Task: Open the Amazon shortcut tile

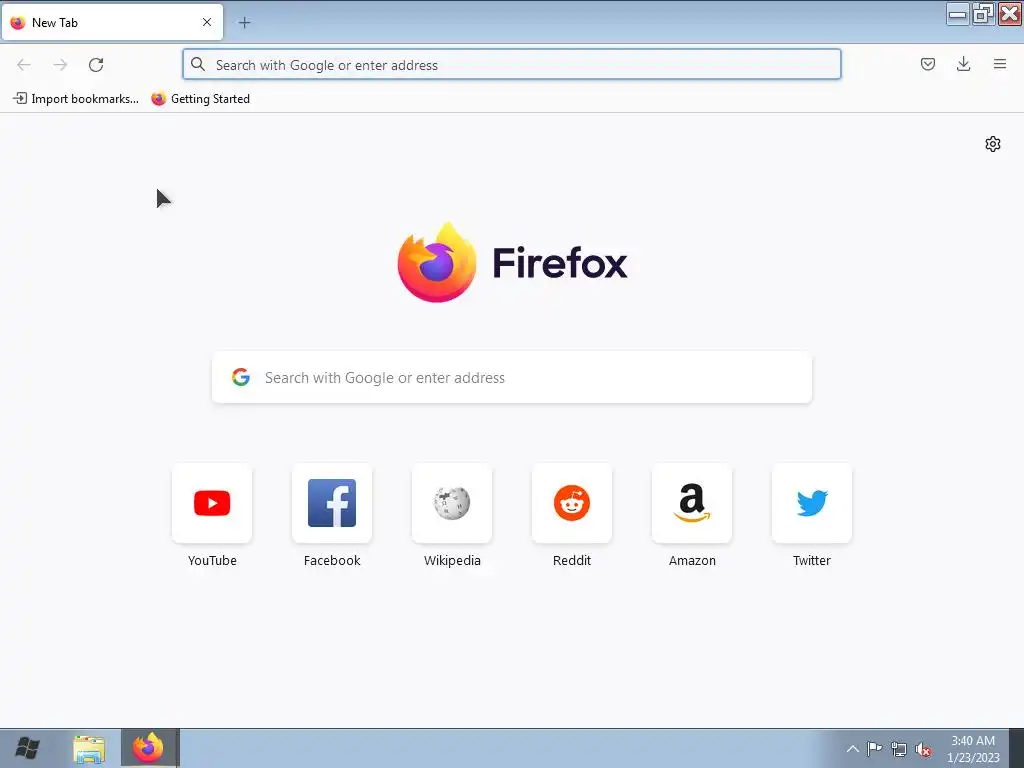Action: [692, 503]
